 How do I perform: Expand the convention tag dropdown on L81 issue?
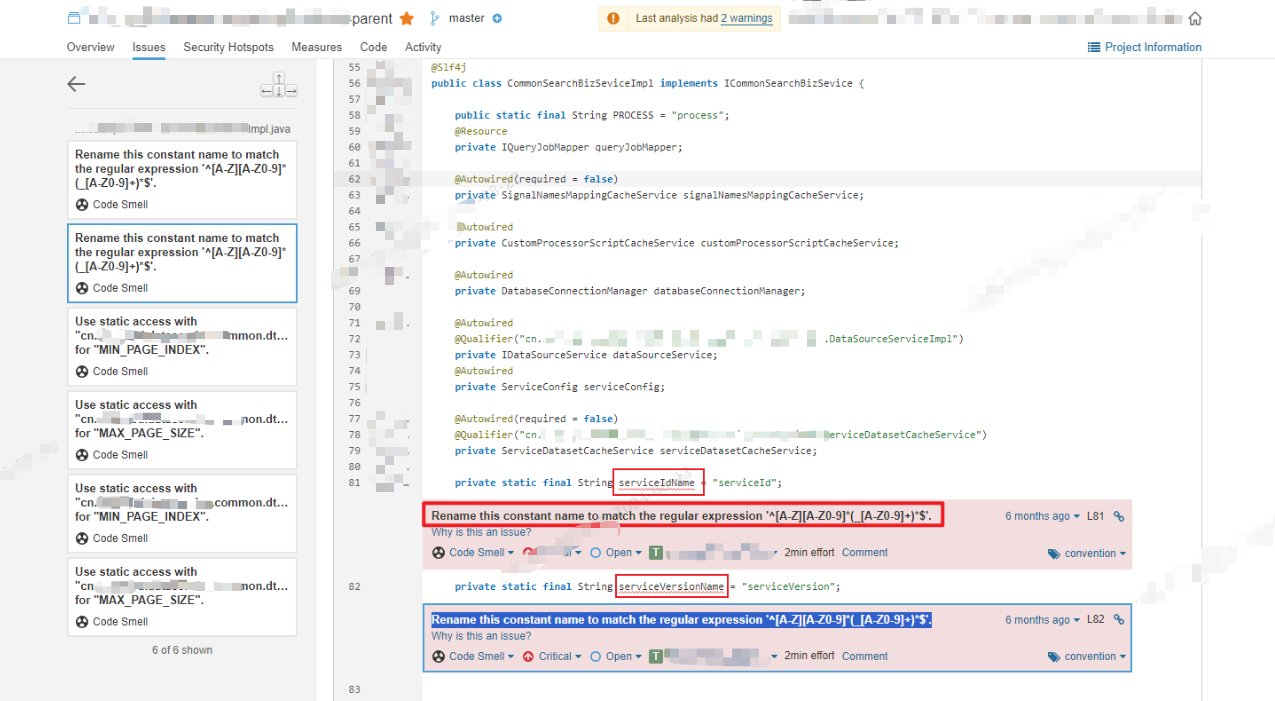pyautogui.click(x=1087, y=553)
